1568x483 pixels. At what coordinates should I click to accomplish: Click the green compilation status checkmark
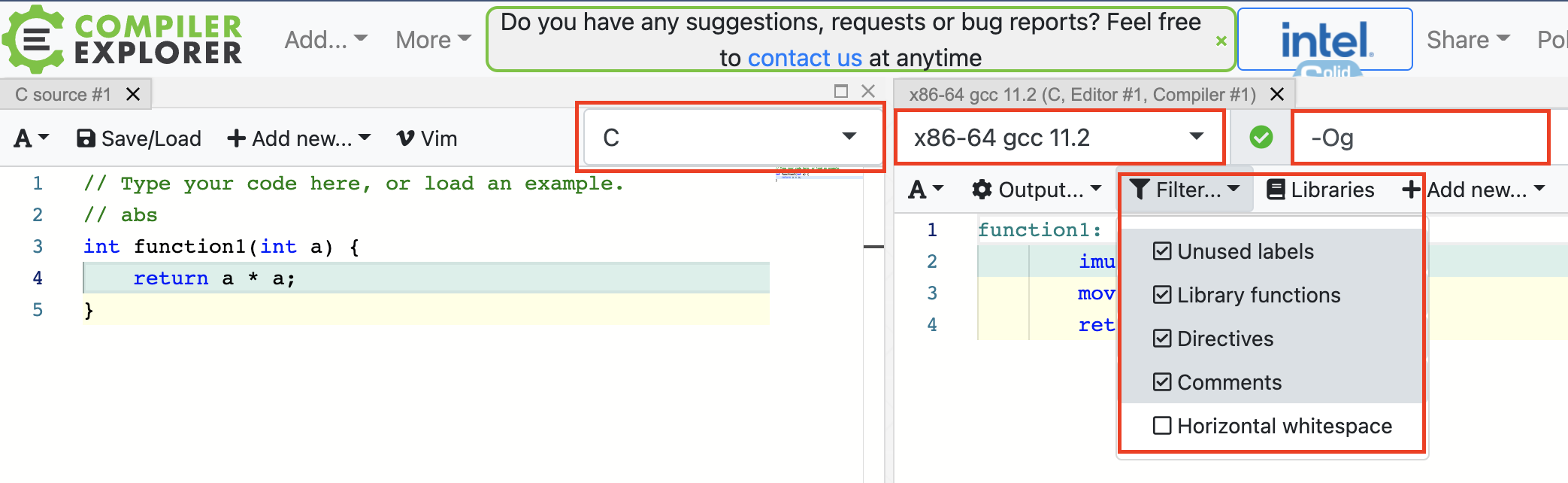(1261, 138)
